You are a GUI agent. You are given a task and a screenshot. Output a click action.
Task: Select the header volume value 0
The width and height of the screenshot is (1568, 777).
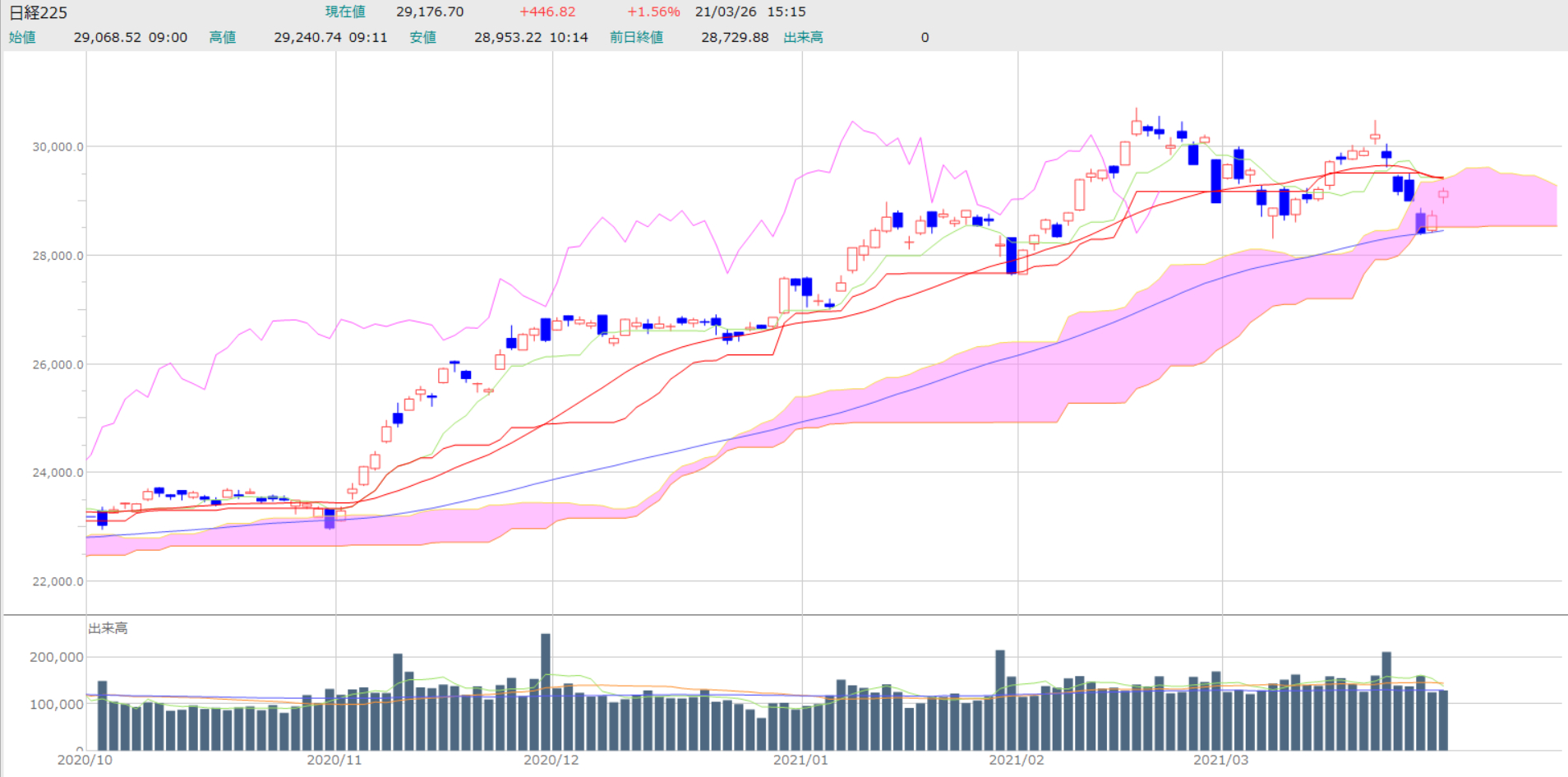[x=925, y=37]
